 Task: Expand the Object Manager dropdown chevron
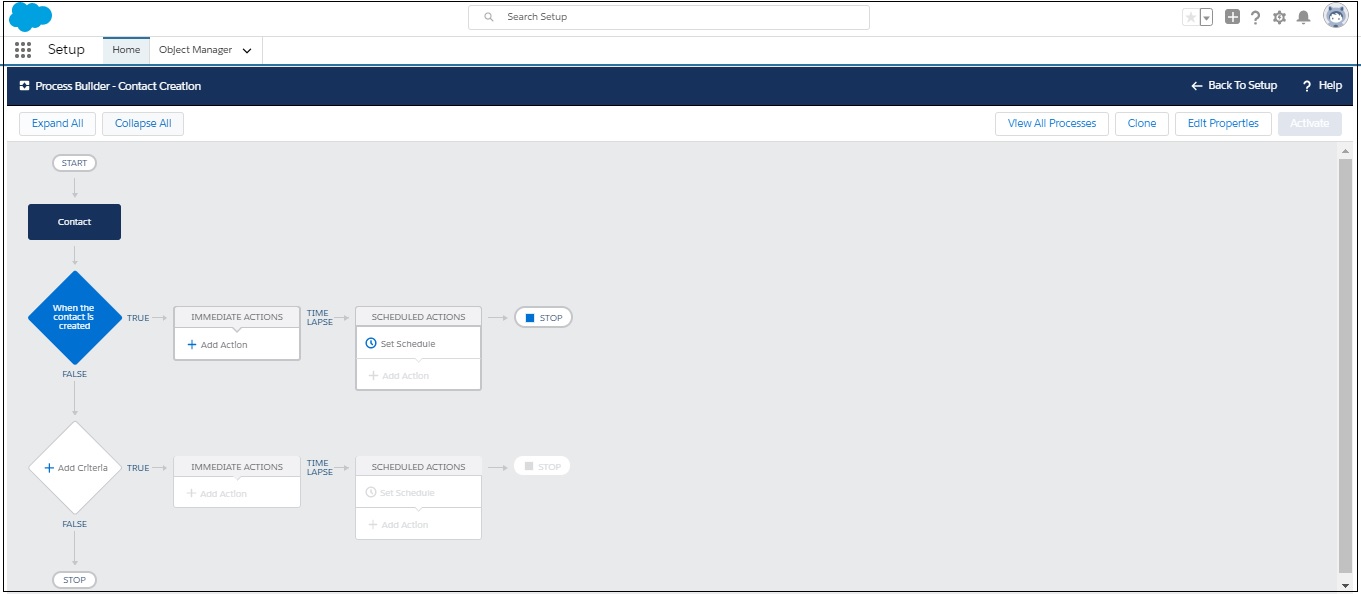pos(247,51)
